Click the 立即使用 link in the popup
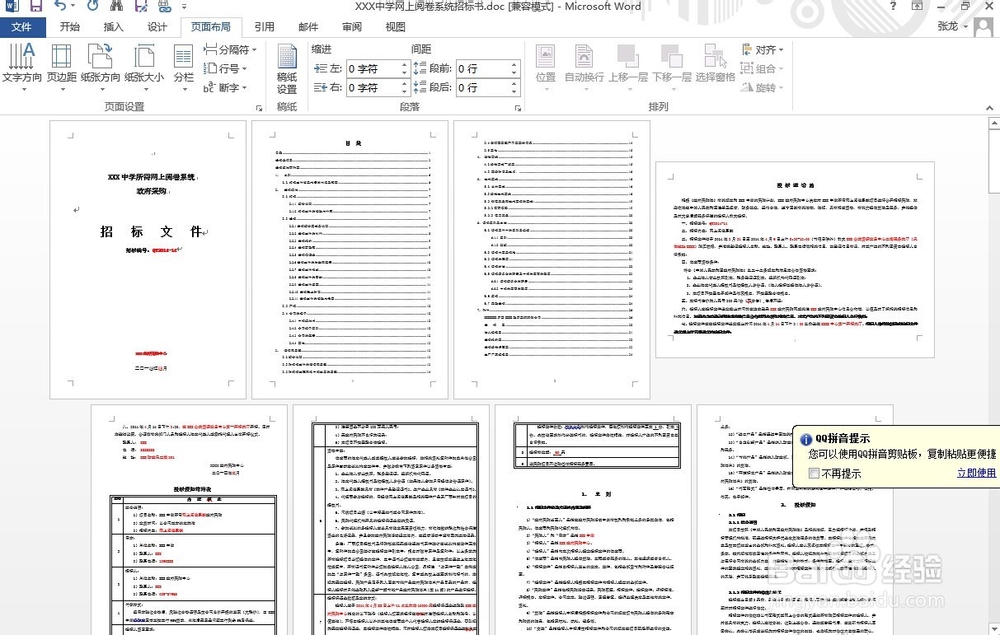The image size is (1000, 635). pyautogui.click(x=975, y=472)
